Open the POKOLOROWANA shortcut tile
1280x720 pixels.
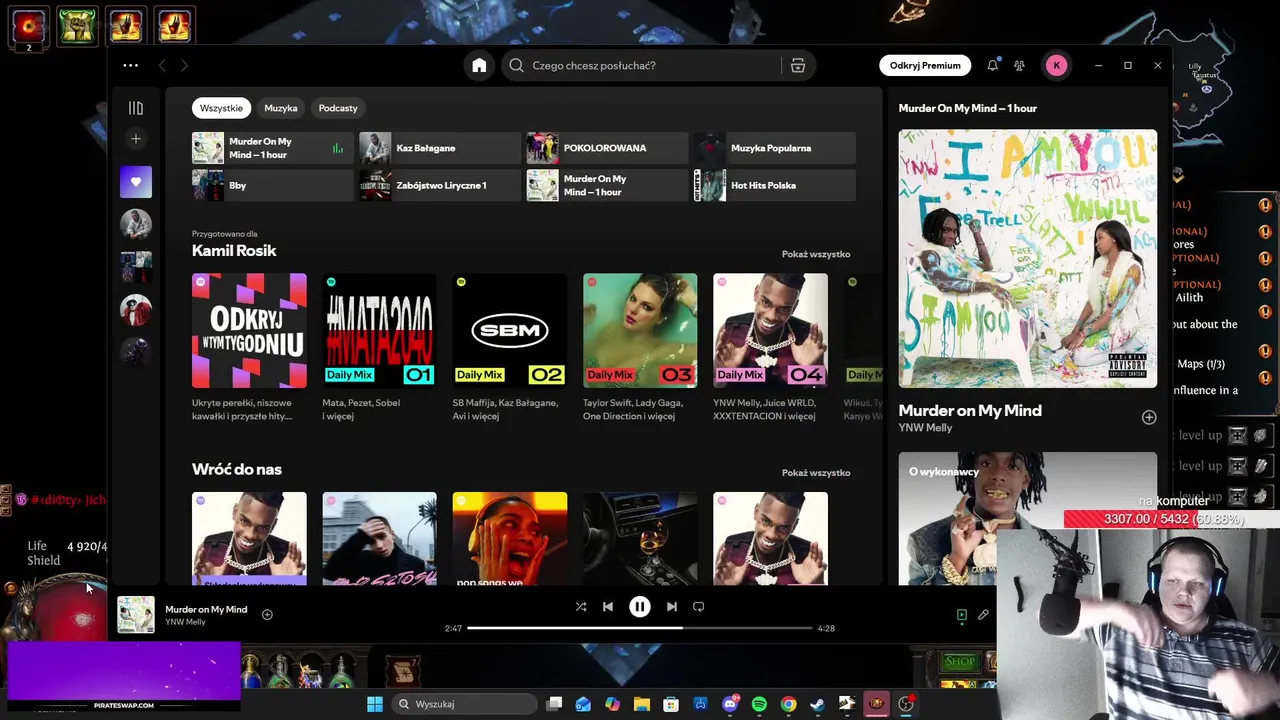point(607,148)
